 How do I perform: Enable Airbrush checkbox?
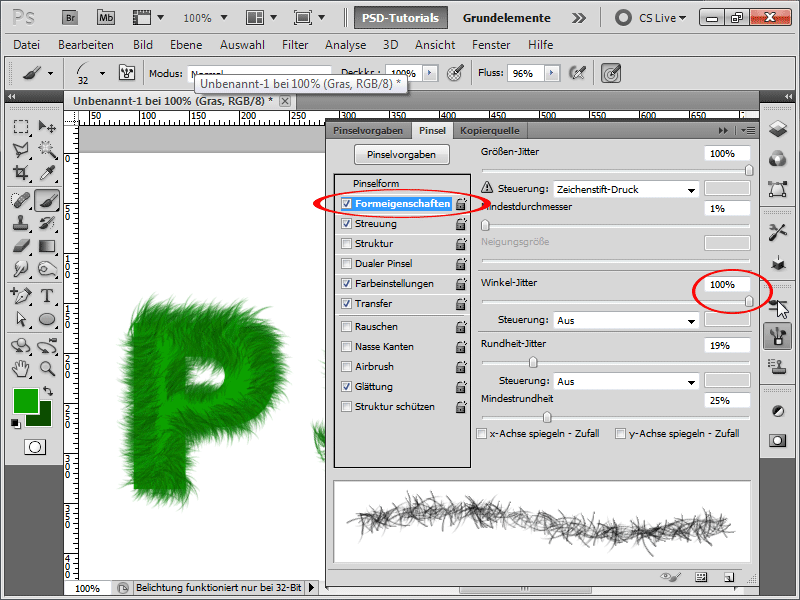coord(346,366)
